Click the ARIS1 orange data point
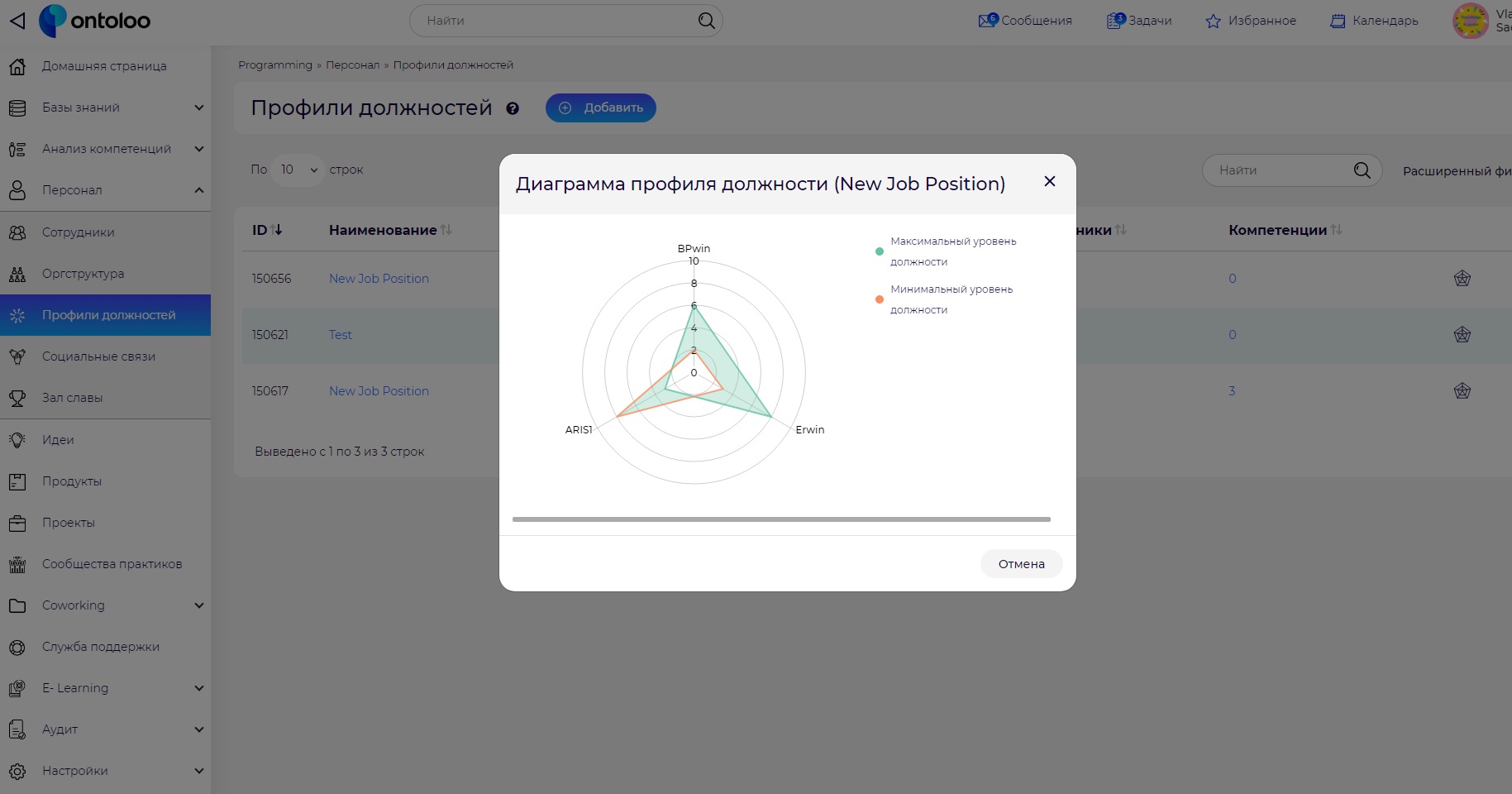Viewport: 1512px width, 794px height. (617, 417)
